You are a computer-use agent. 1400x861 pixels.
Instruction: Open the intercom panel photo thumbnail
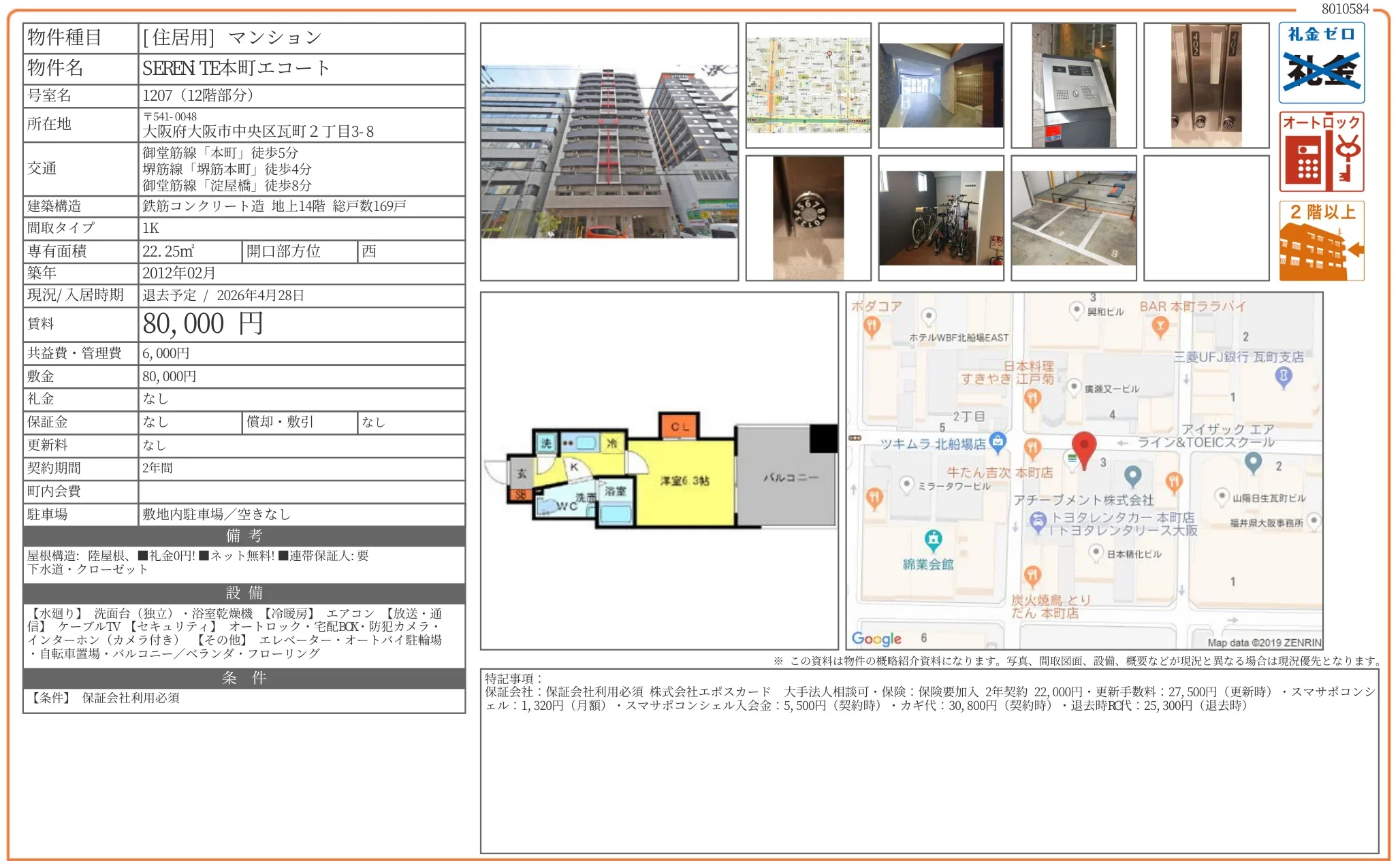click(1073, 85)
